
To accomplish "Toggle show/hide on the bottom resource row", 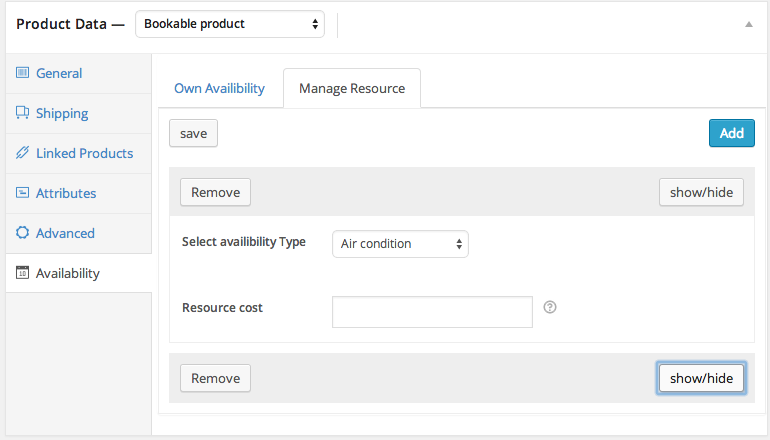I will point(701,378).
